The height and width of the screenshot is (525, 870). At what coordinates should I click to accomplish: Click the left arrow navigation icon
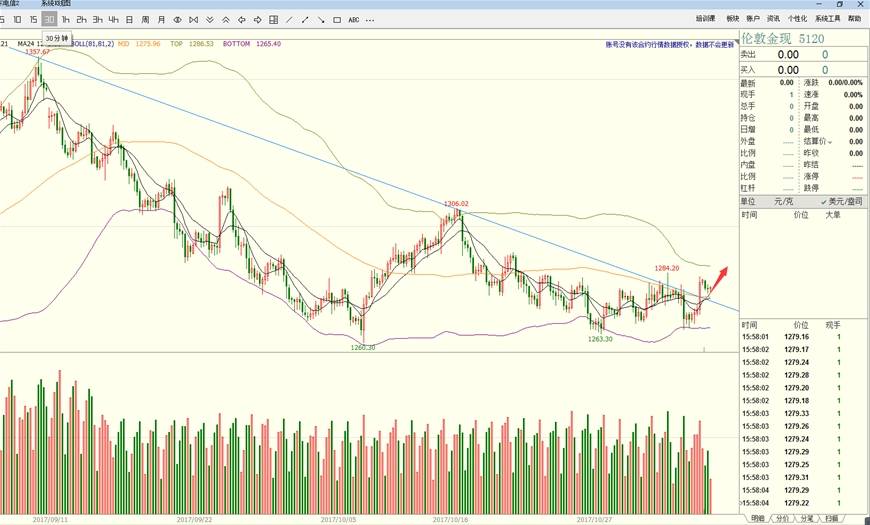(x=241, y=20)
